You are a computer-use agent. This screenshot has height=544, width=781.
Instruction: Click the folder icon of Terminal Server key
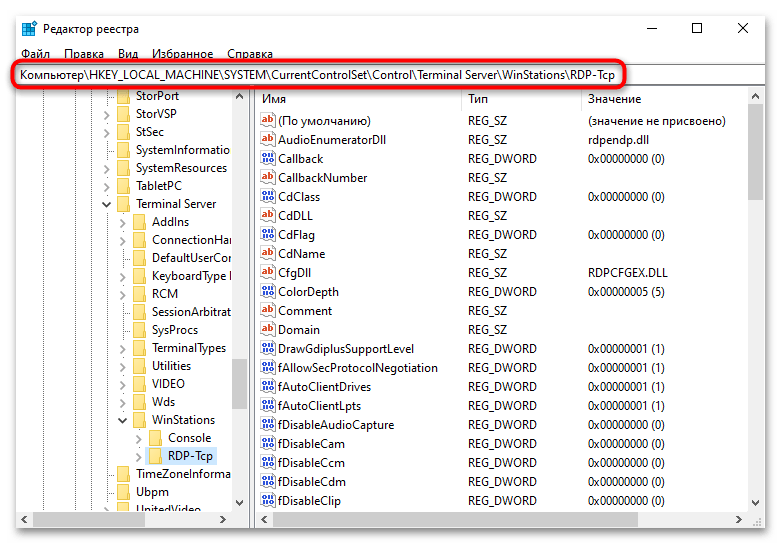click(123, 204)
